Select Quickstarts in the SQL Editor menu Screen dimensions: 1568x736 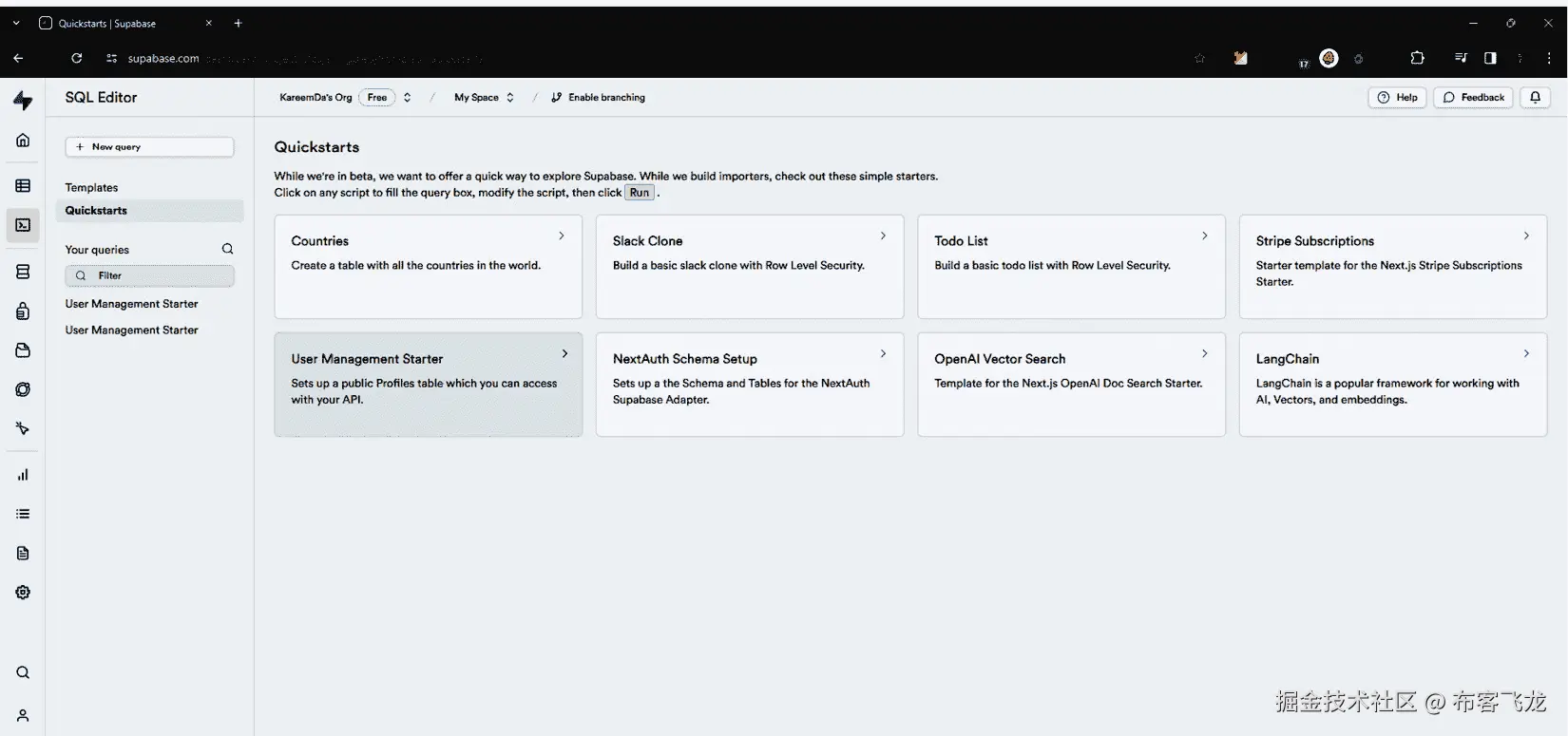click(96, 211)
